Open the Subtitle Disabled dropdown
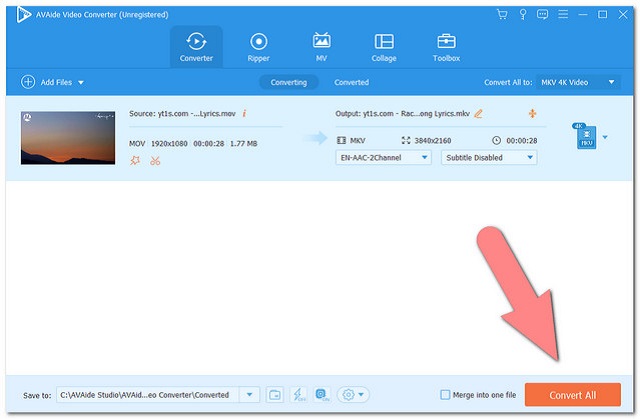The height and width of the screenshot is (419, 640). pyautogui.click(x=489, y=157)
